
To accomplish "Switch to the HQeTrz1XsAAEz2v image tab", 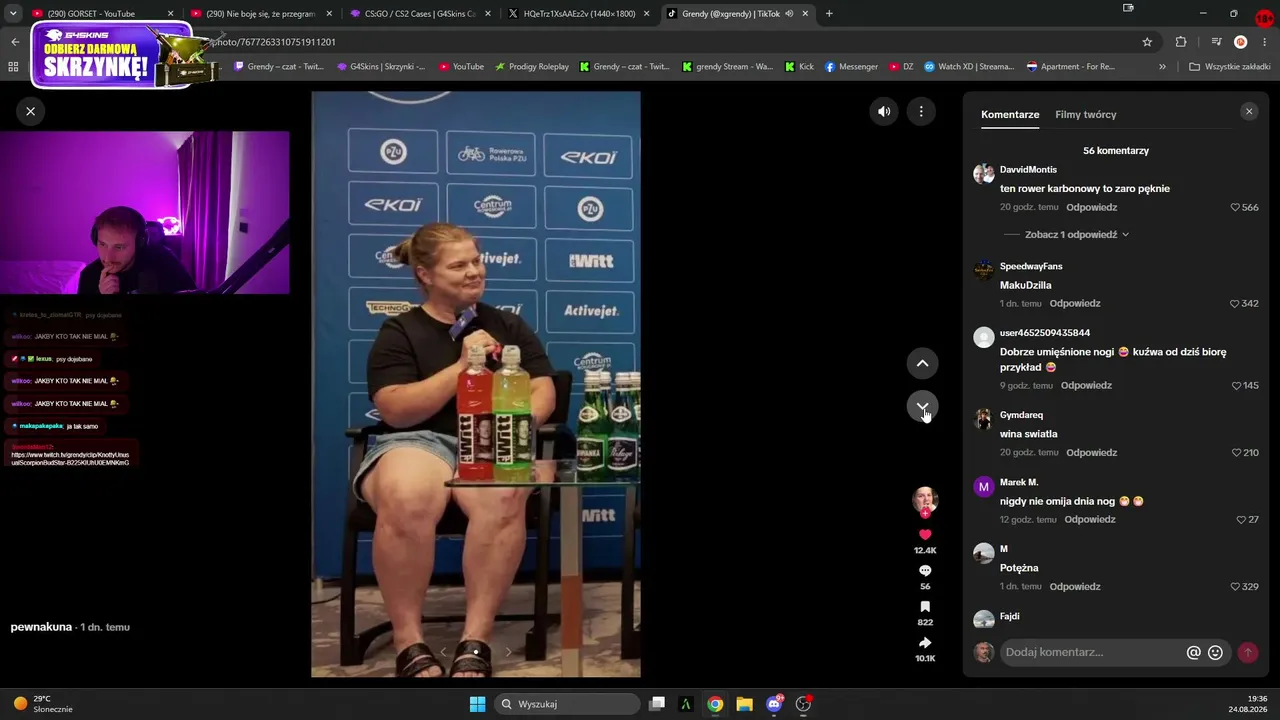I will click(580, 14).
